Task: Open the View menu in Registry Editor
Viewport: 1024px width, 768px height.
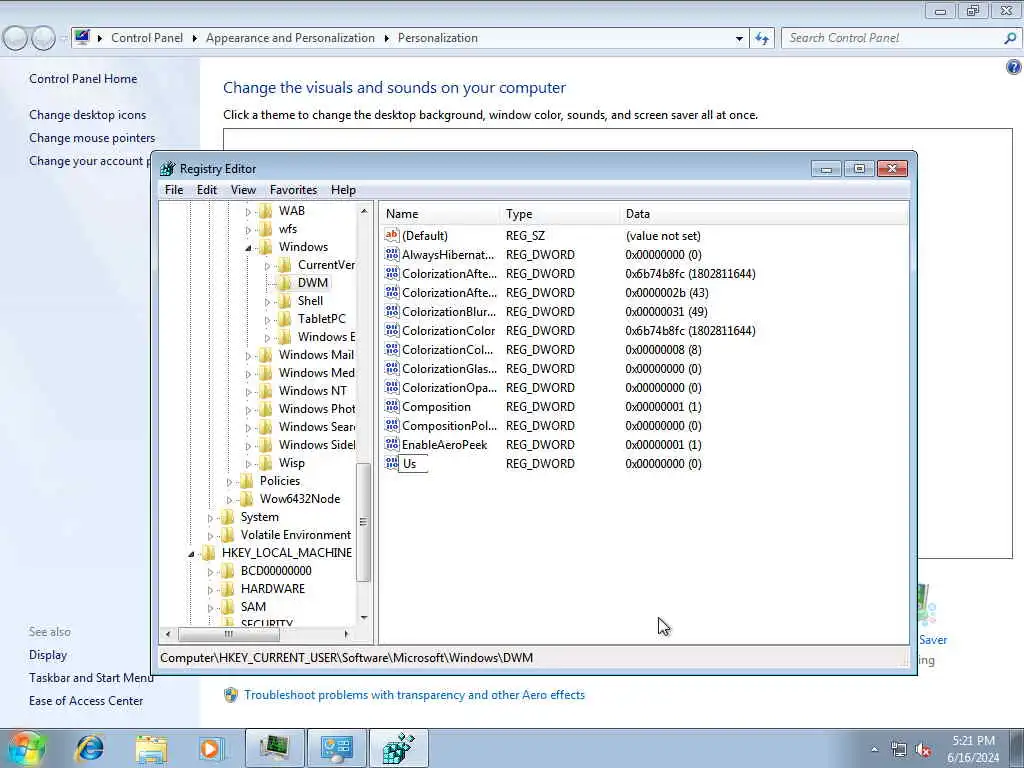Action: click(243, 190)
